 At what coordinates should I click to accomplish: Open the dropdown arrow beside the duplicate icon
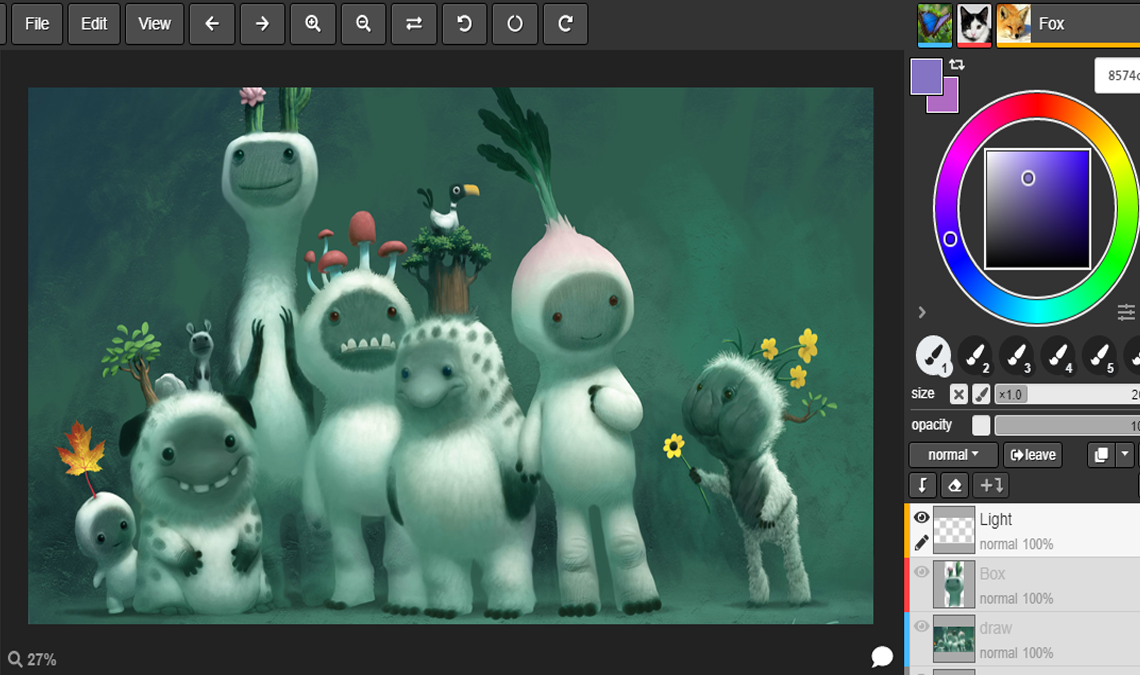[x=1125, y=455]
